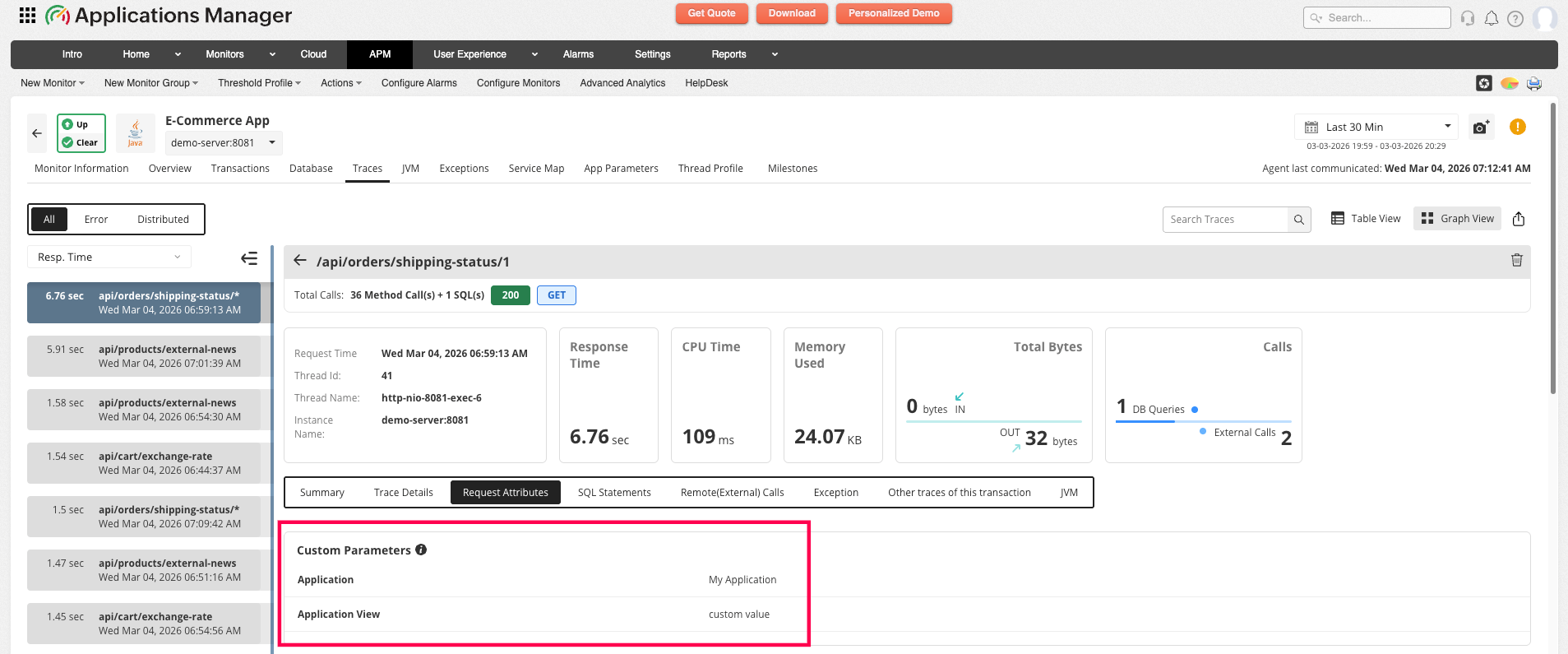The height and width of the screenshot is (654, 1568).
Task: Expand the demo-server:8081 instance dropdown
Action: click(x=223, y=143)
